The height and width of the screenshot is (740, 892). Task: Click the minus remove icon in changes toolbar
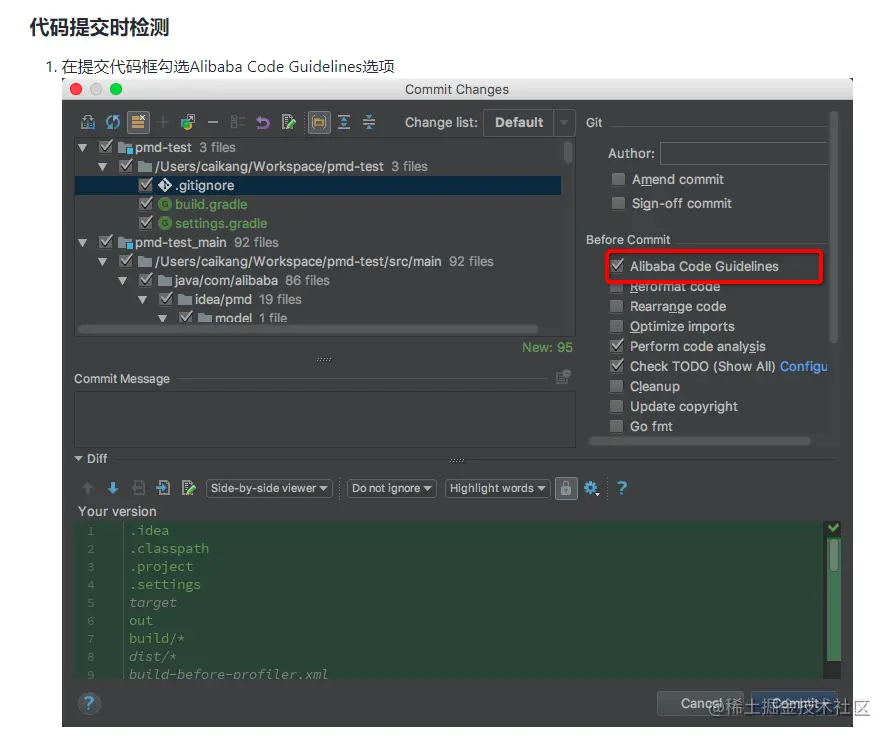tap(213, 122)
